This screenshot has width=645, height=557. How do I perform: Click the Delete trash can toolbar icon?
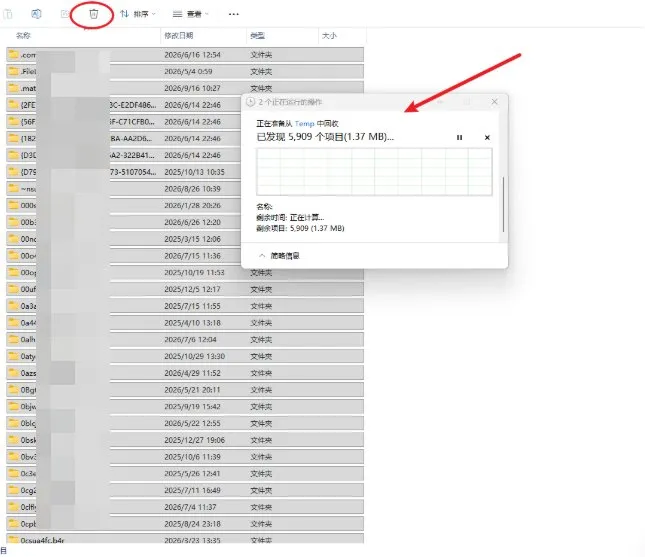(x=94, y=14)
